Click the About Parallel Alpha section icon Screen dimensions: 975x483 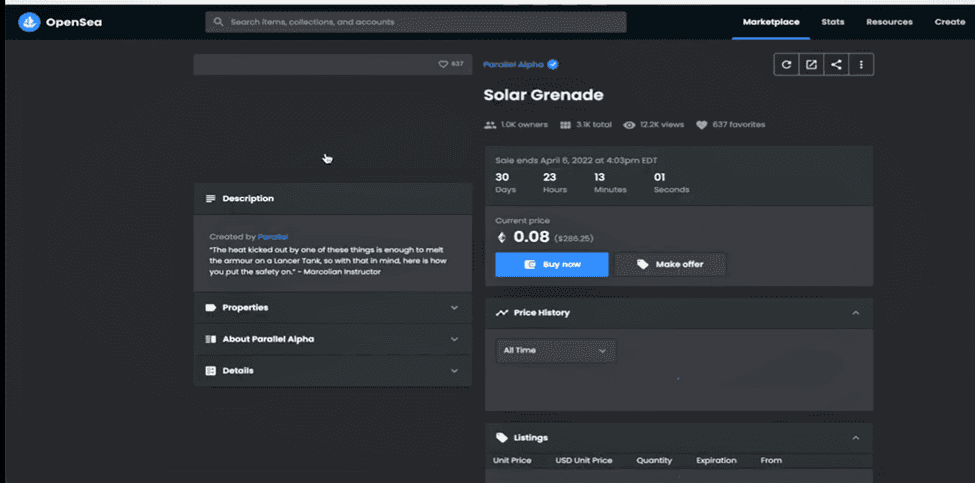click(x=210, y=339)
